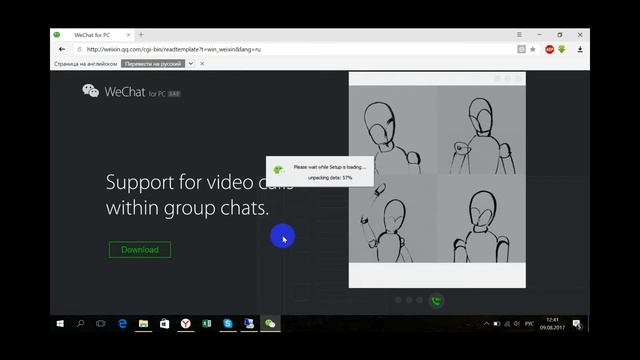Open Microsoft Store from the taskbar
This screenshot has width=640, height=360.
click(164, 324)
